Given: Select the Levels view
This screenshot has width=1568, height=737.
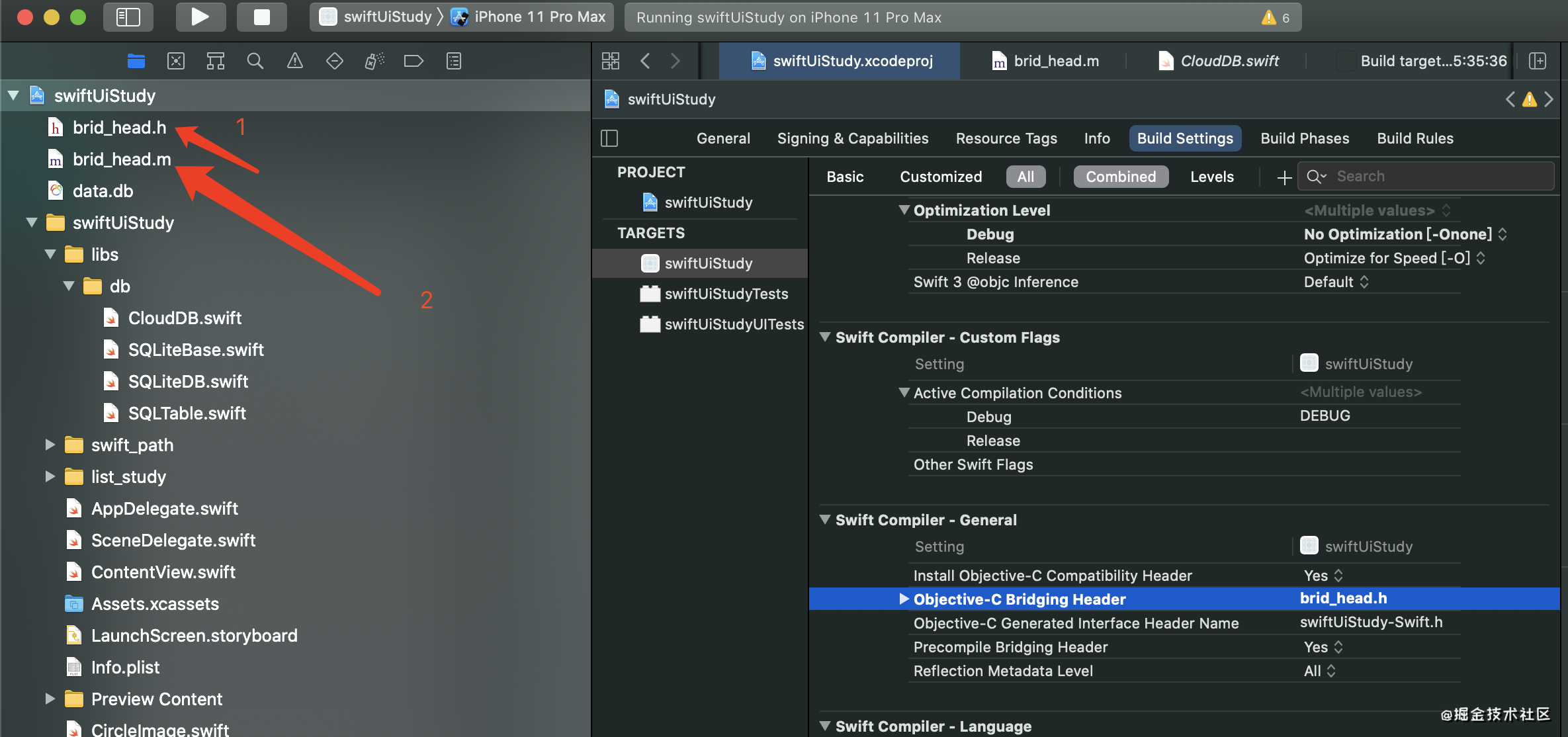Looking at the screenshot, I should (1212, 177).
